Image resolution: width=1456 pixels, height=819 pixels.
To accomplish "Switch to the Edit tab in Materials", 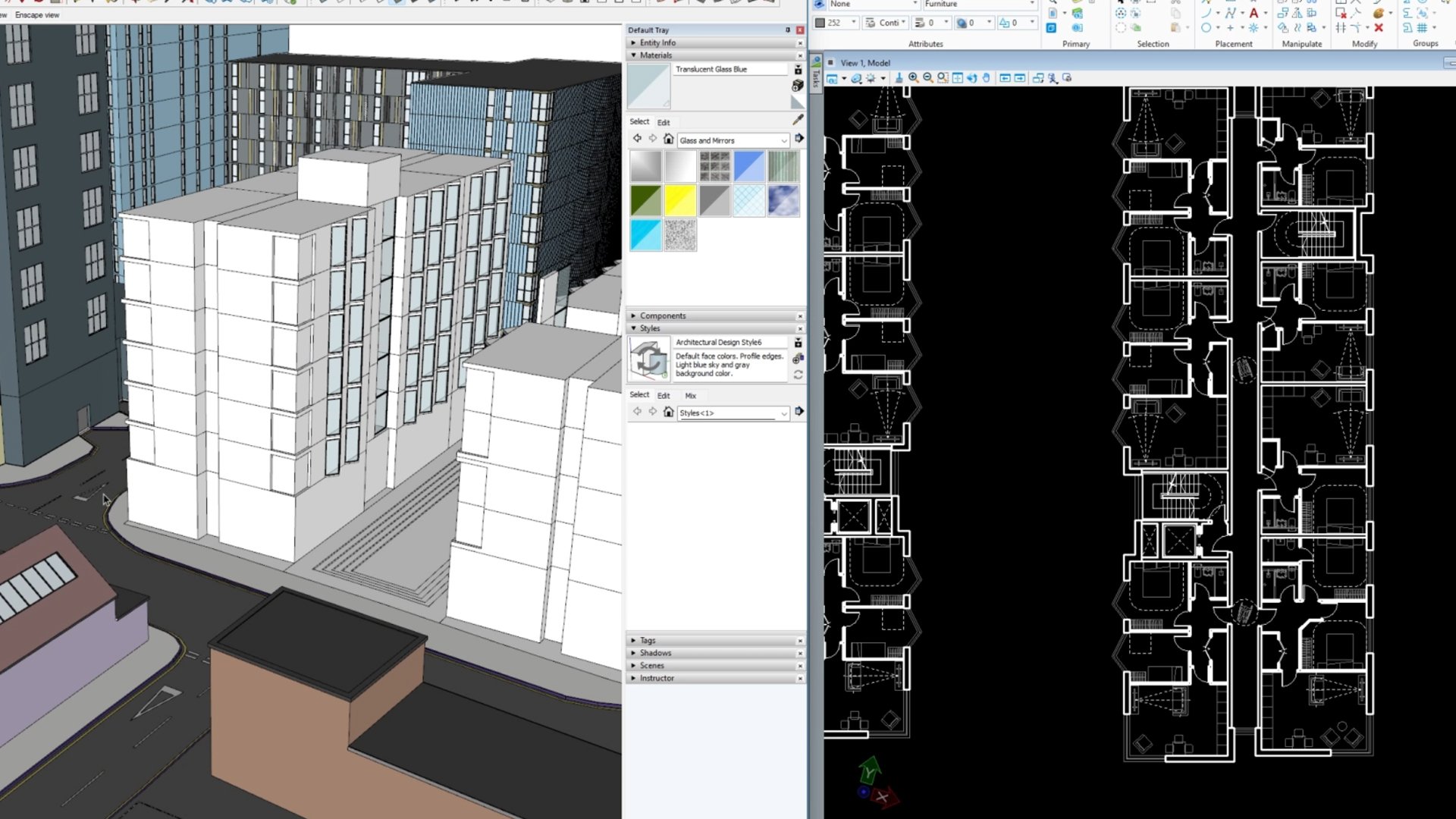I will (664, 121).
